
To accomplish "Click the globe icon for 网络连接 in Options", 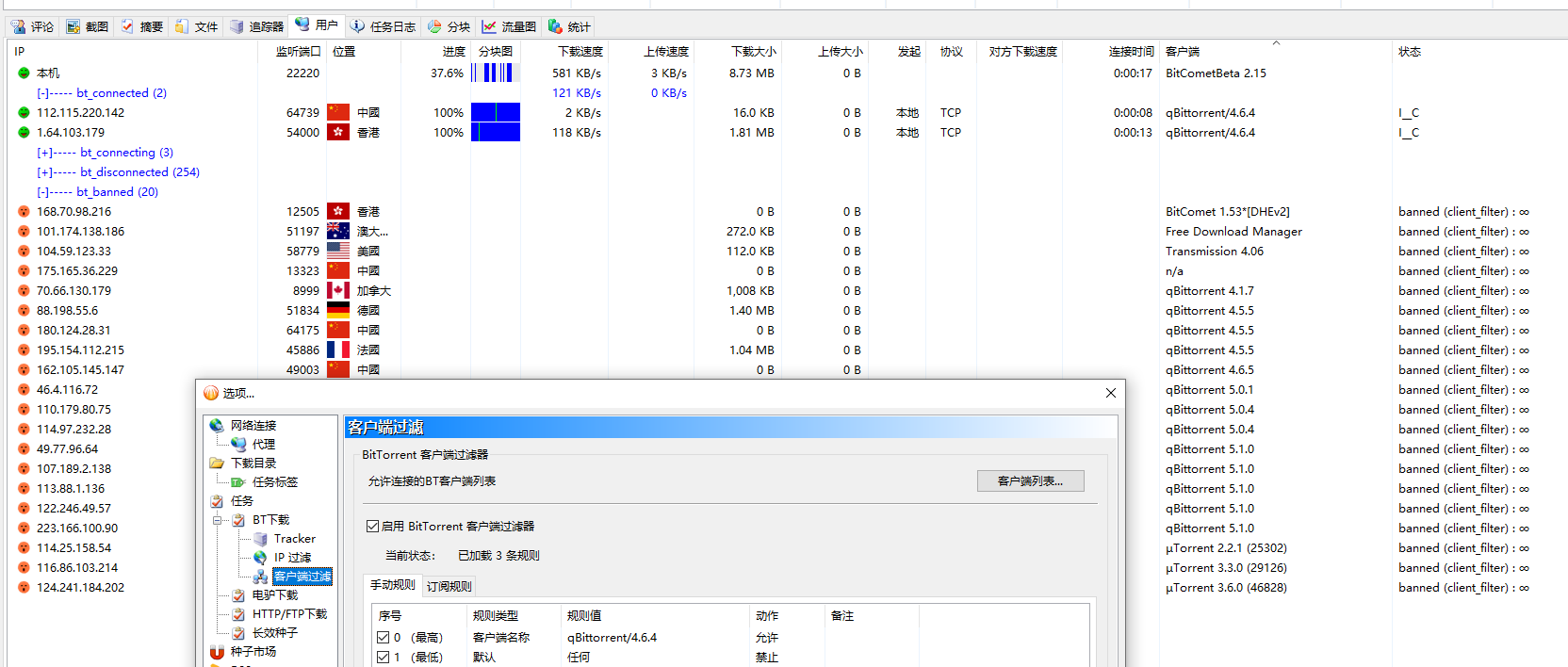I will (217, 425).
